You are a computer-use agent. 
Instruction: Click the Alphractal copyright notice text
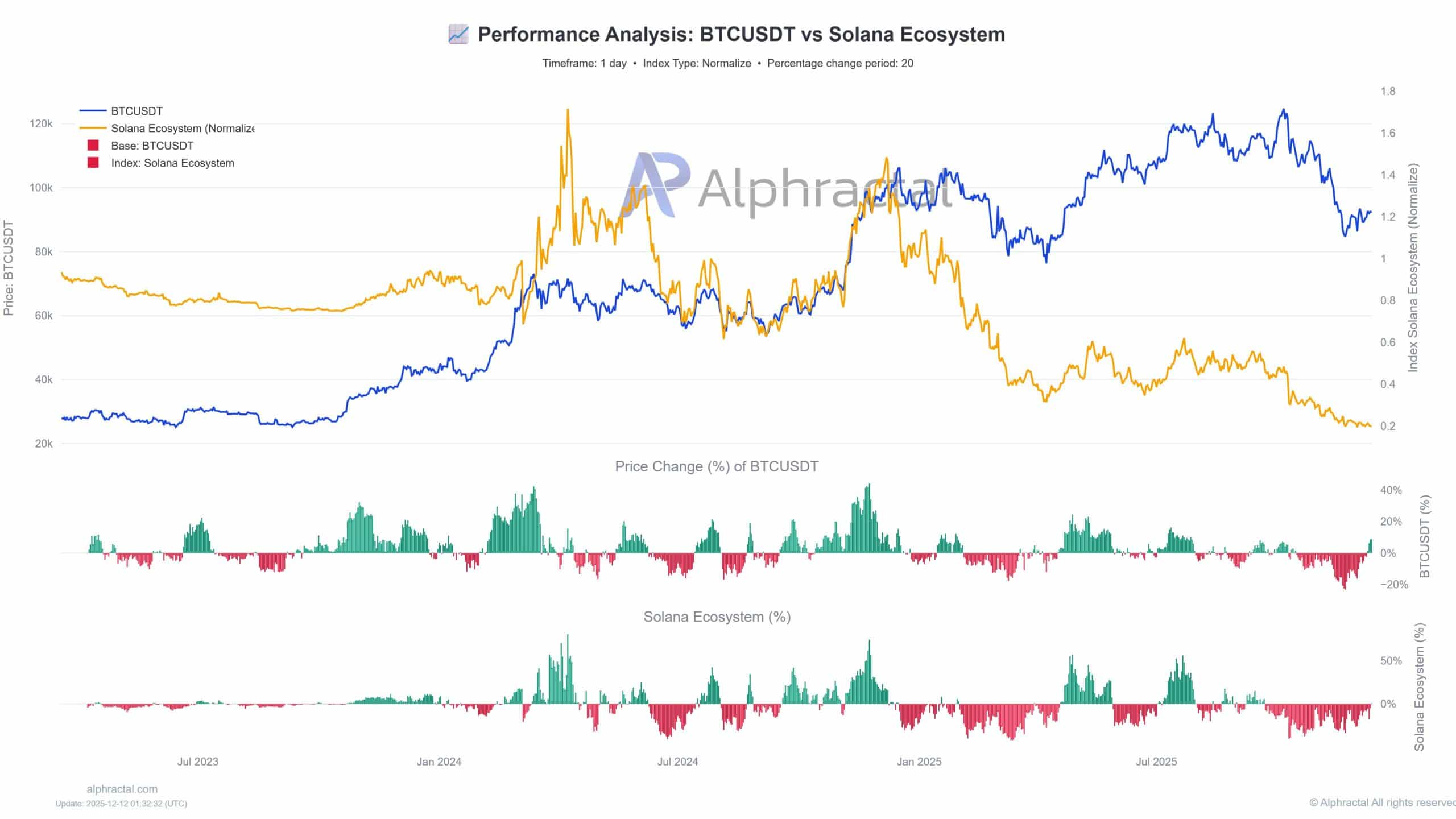click(1382, 803)
